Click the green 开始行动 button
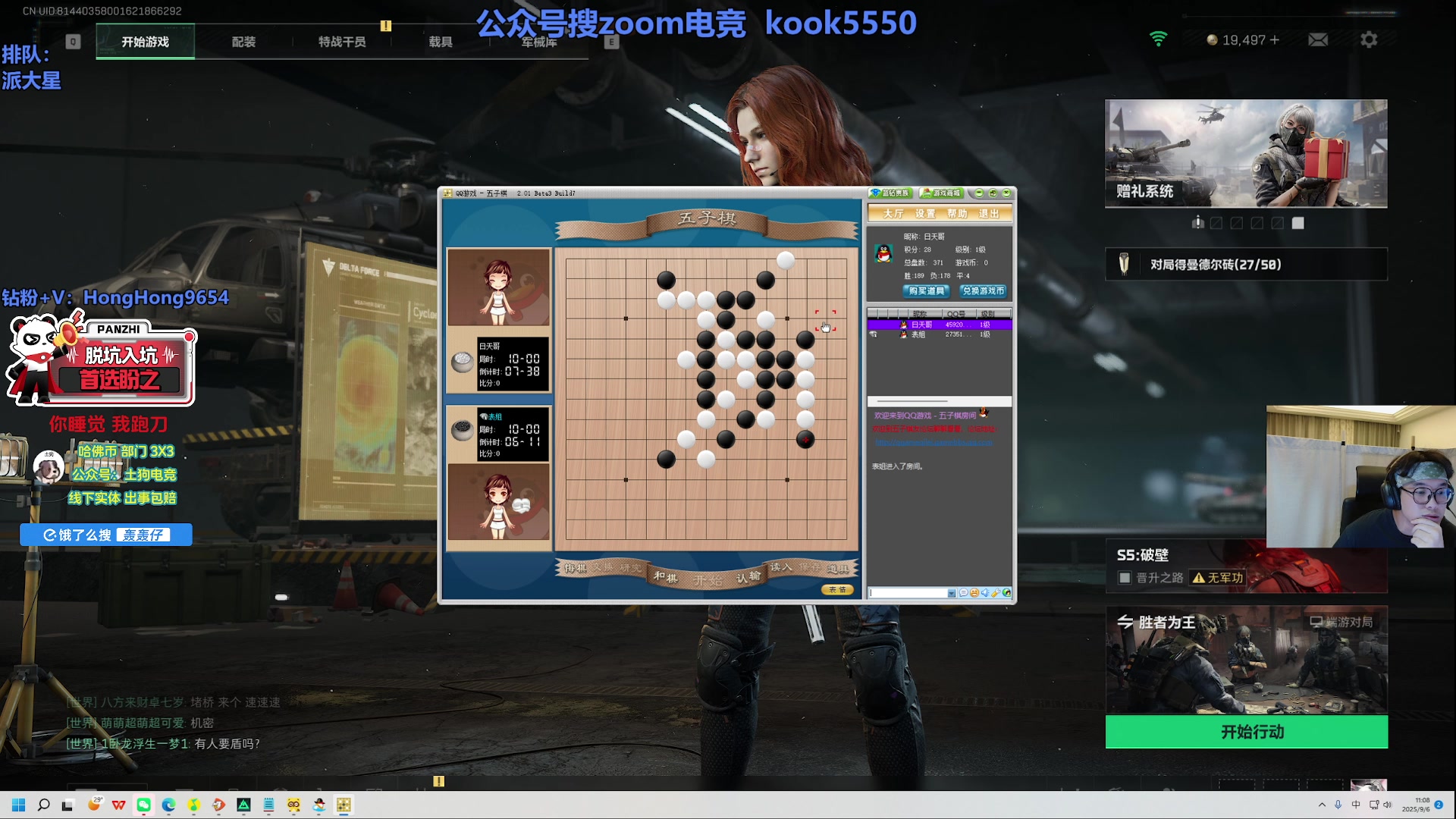The image size is (1456, 819). (1246, 732)
